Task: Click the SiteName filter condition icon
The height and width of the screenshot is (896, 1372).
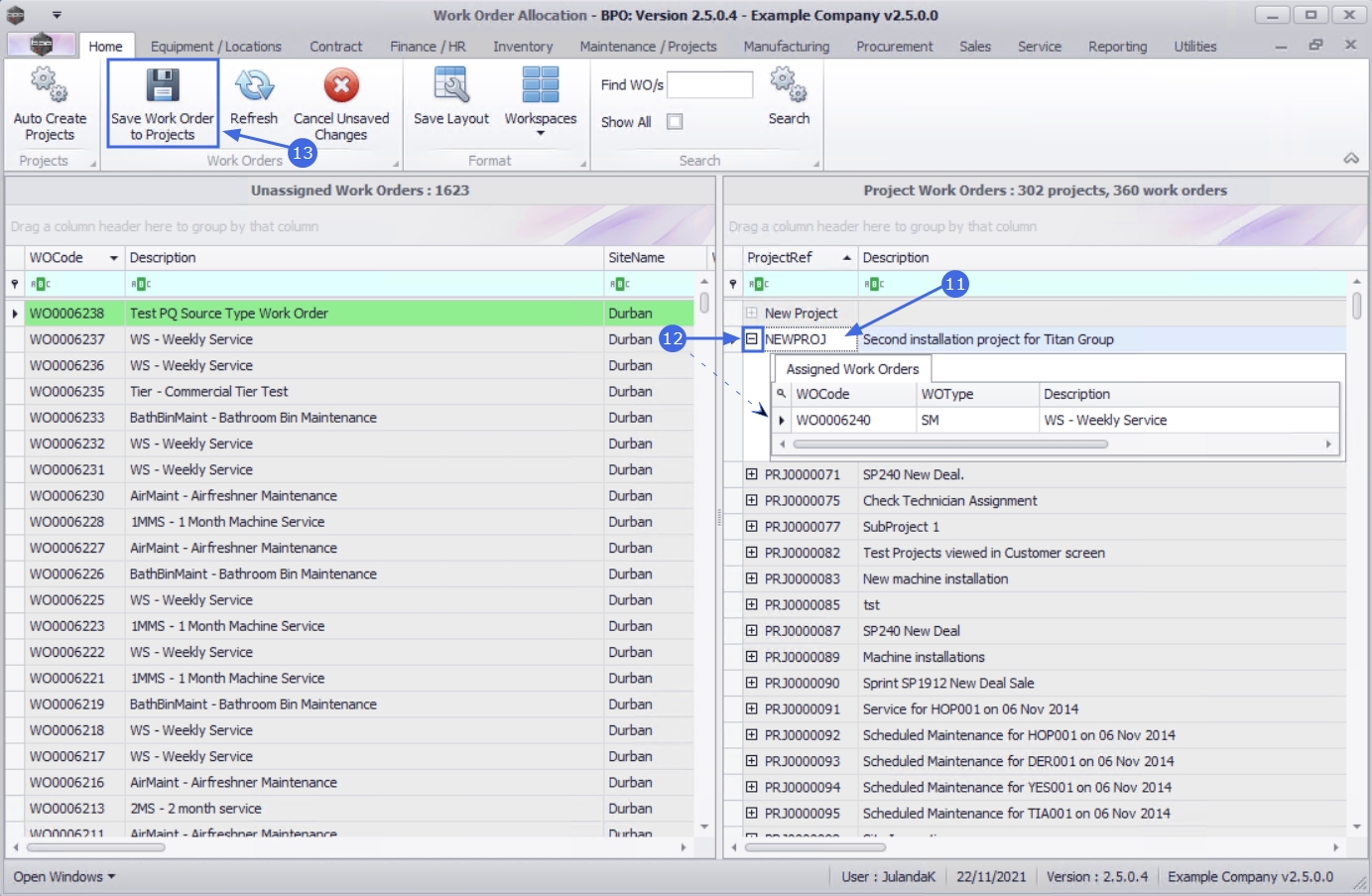Action: (x=620, y=284)
